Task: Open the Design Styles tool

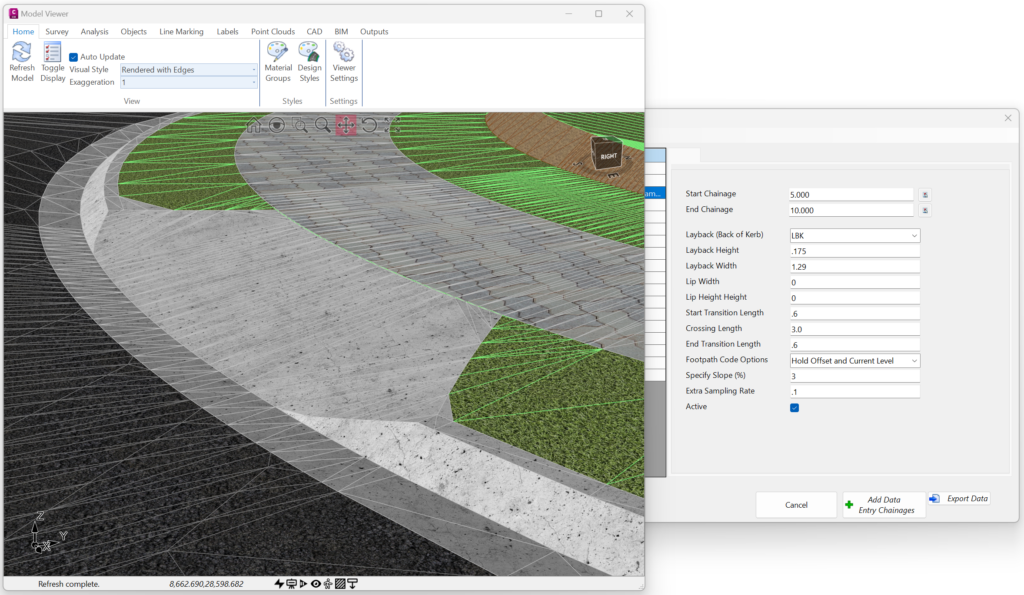Action: [309, 52]
